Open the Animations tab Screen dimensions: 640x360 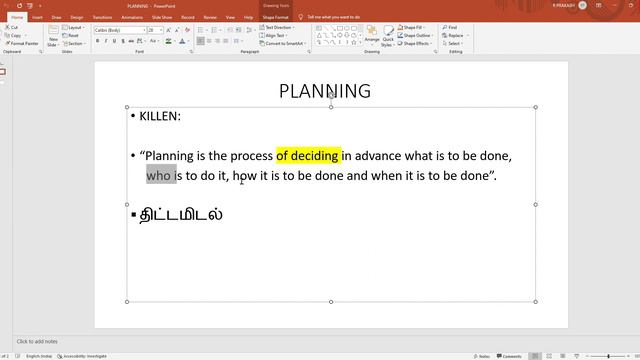tap(132, 18)
